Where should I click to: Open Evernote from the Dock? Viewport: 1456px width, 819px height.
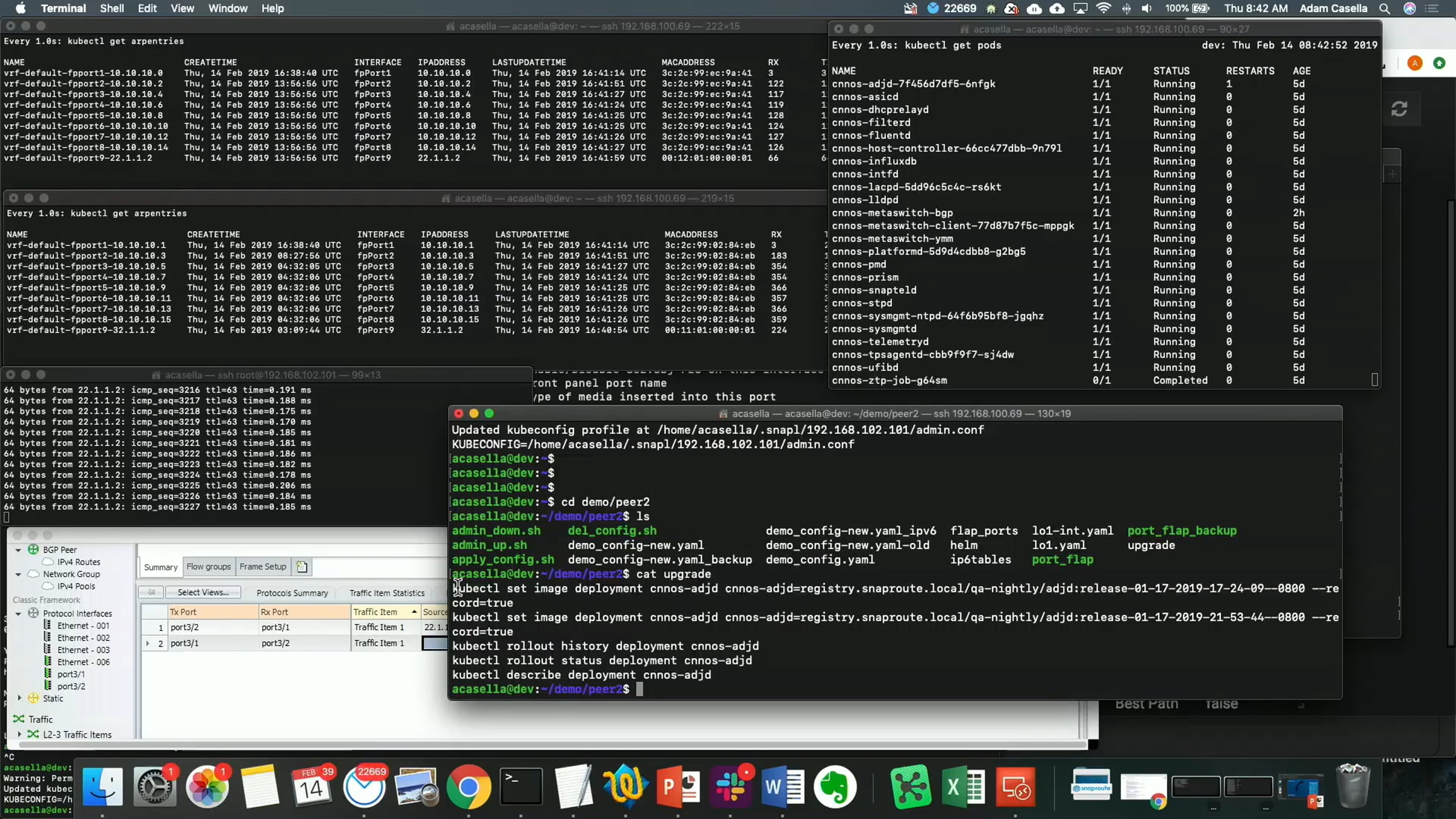pyautogui.click(x=835, y=787)
